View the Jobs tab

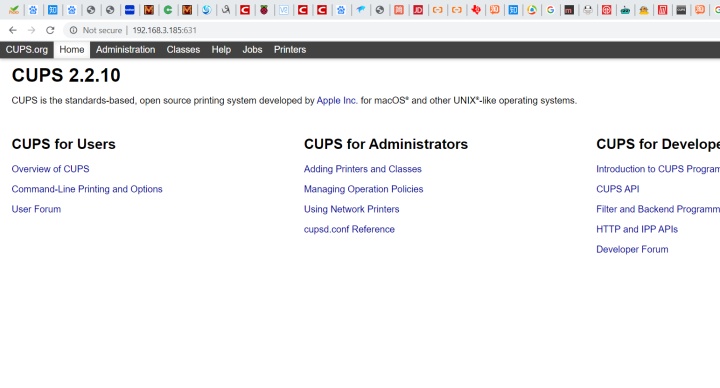(252, 50)
